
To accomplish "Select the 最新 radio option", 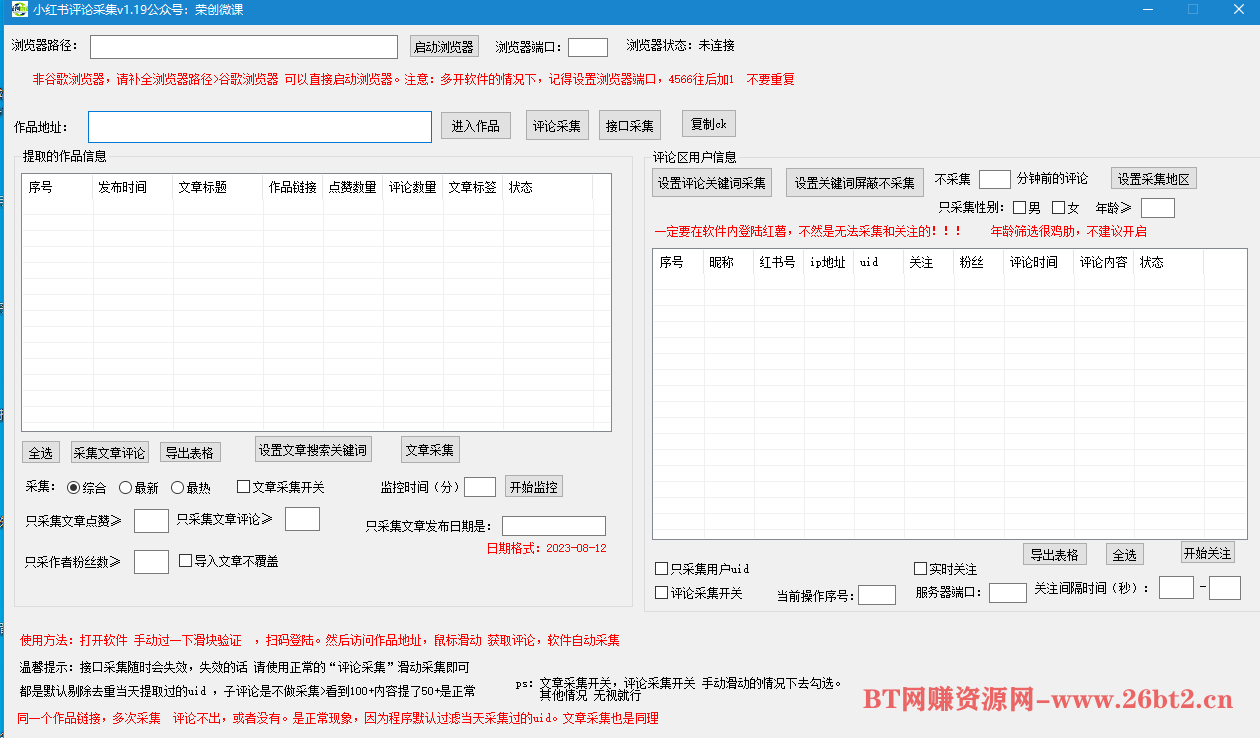I will [126, 488].
